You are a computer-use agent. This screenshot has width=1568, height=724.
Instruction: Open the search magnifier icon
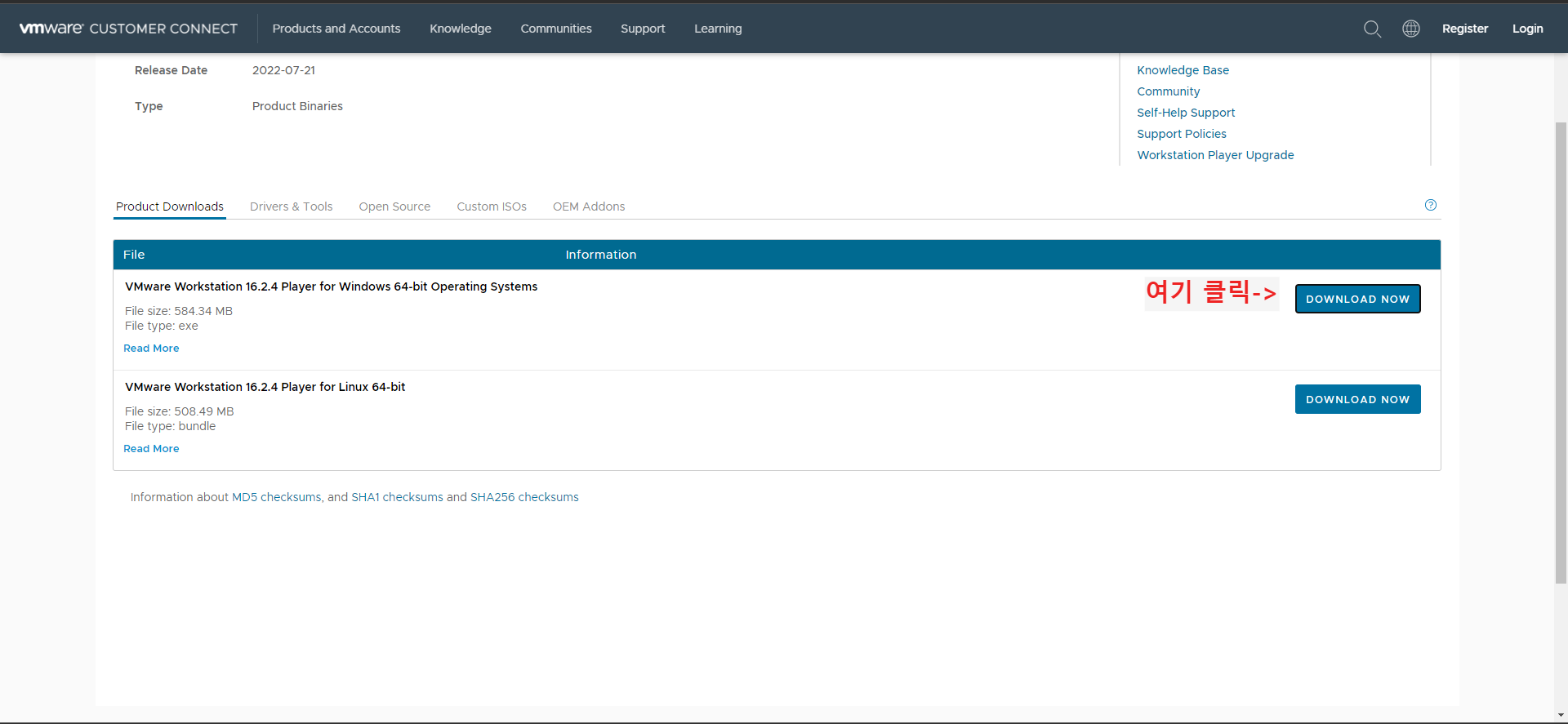tap(1372, 29)
